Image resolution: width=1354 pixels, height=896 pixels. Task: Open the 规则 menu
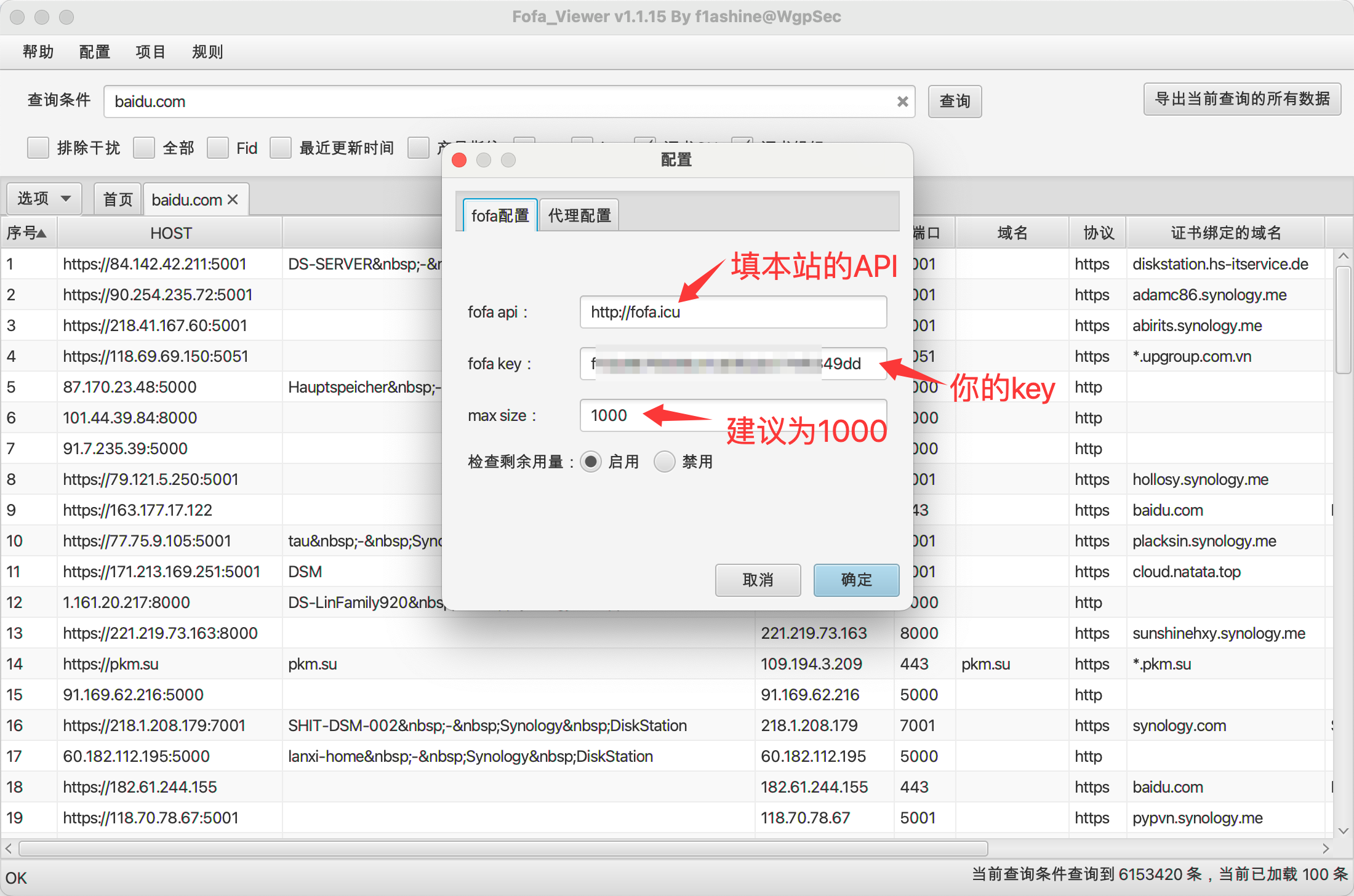click(207, 52)
